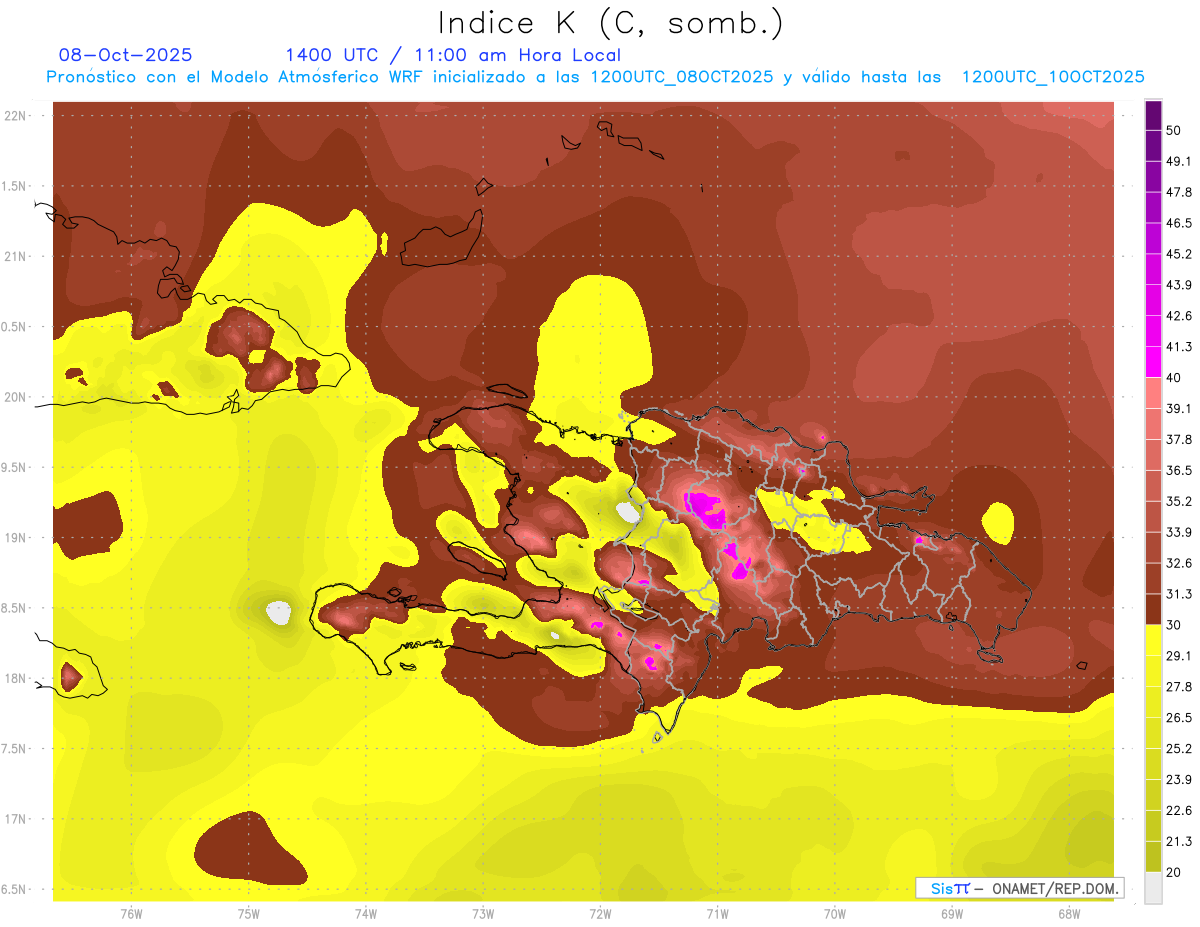
Task: Click the gray swatch below 20 on the scale
Action: click(1153, 887)
